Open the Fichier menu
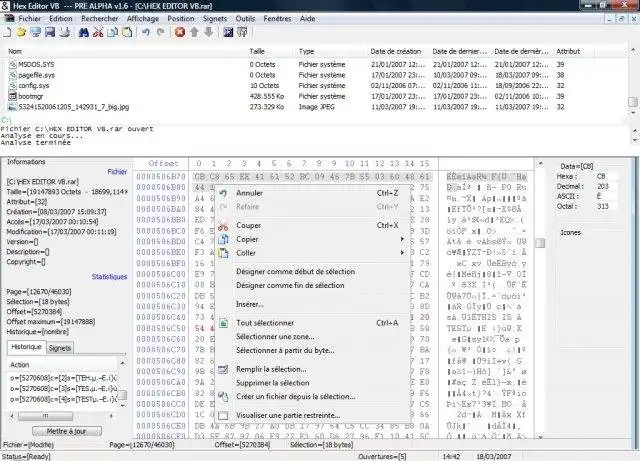The height and width of the screenshot is (461, 640). point(29,18)
